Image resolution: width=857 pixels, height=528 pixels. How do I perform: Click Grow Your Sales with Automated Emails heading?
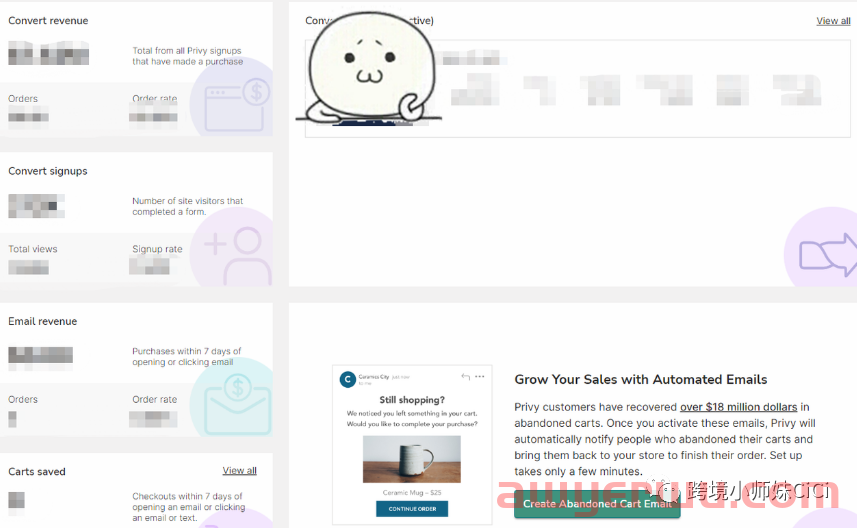click(x=641, y=379)
